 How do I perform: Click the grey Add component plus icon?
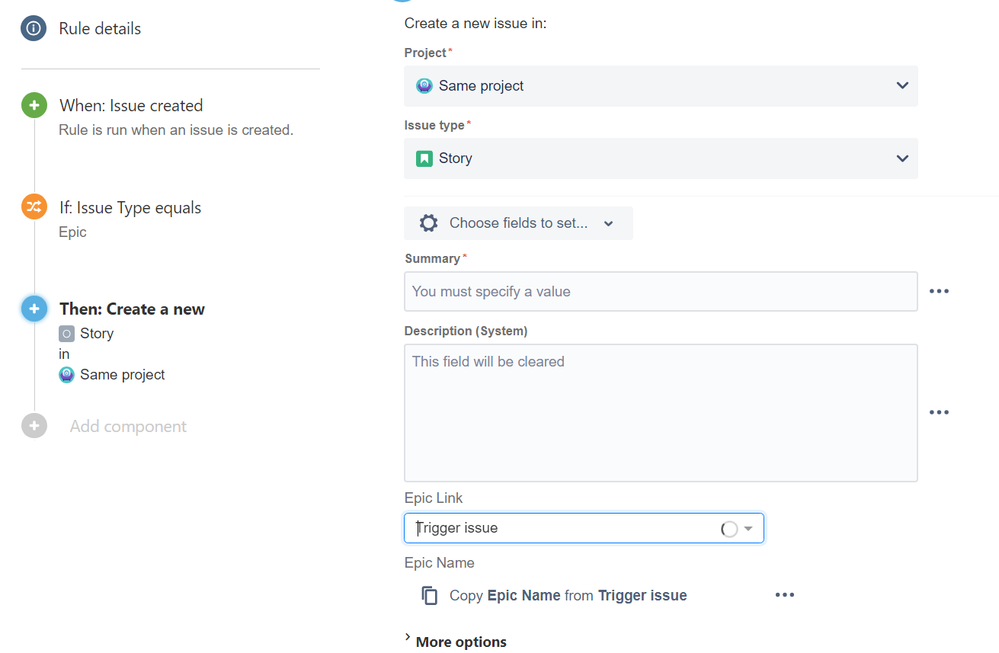[34, 426]
